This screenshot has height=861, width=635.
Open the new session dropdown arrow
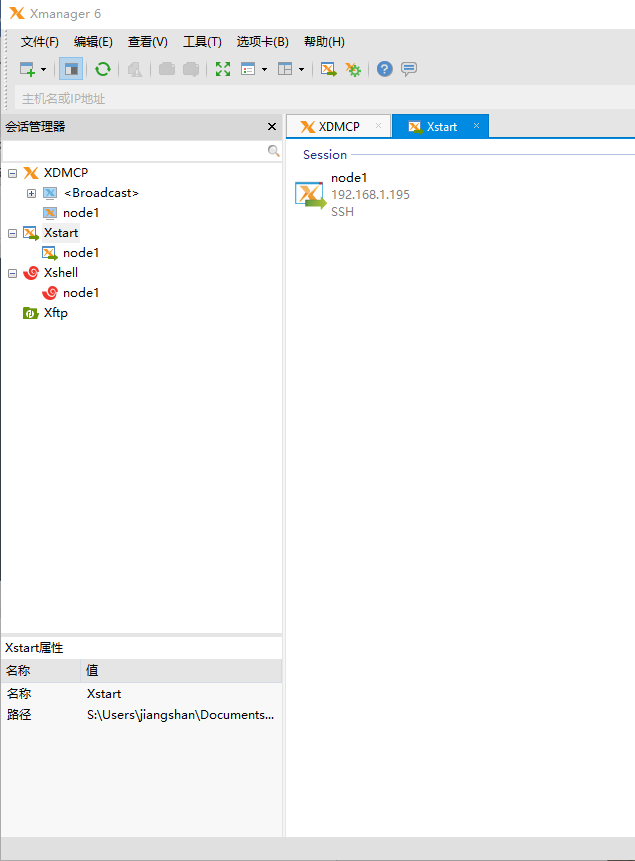click(x=43, y=69)
